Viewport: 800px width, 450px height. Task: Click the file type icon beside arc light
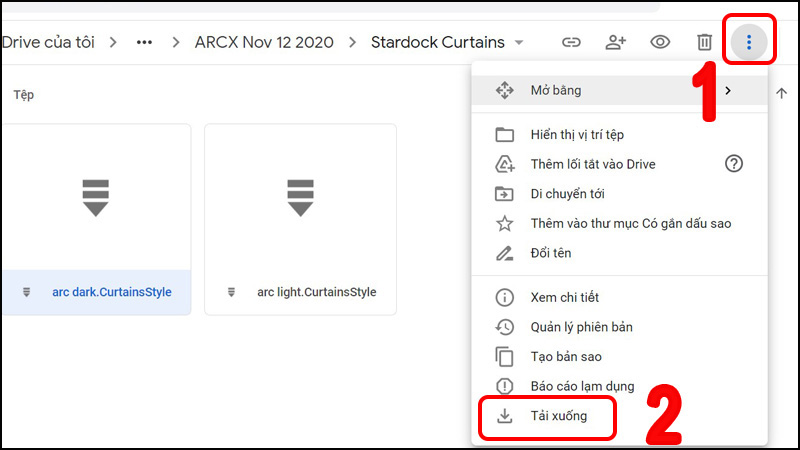coord(231,292)
